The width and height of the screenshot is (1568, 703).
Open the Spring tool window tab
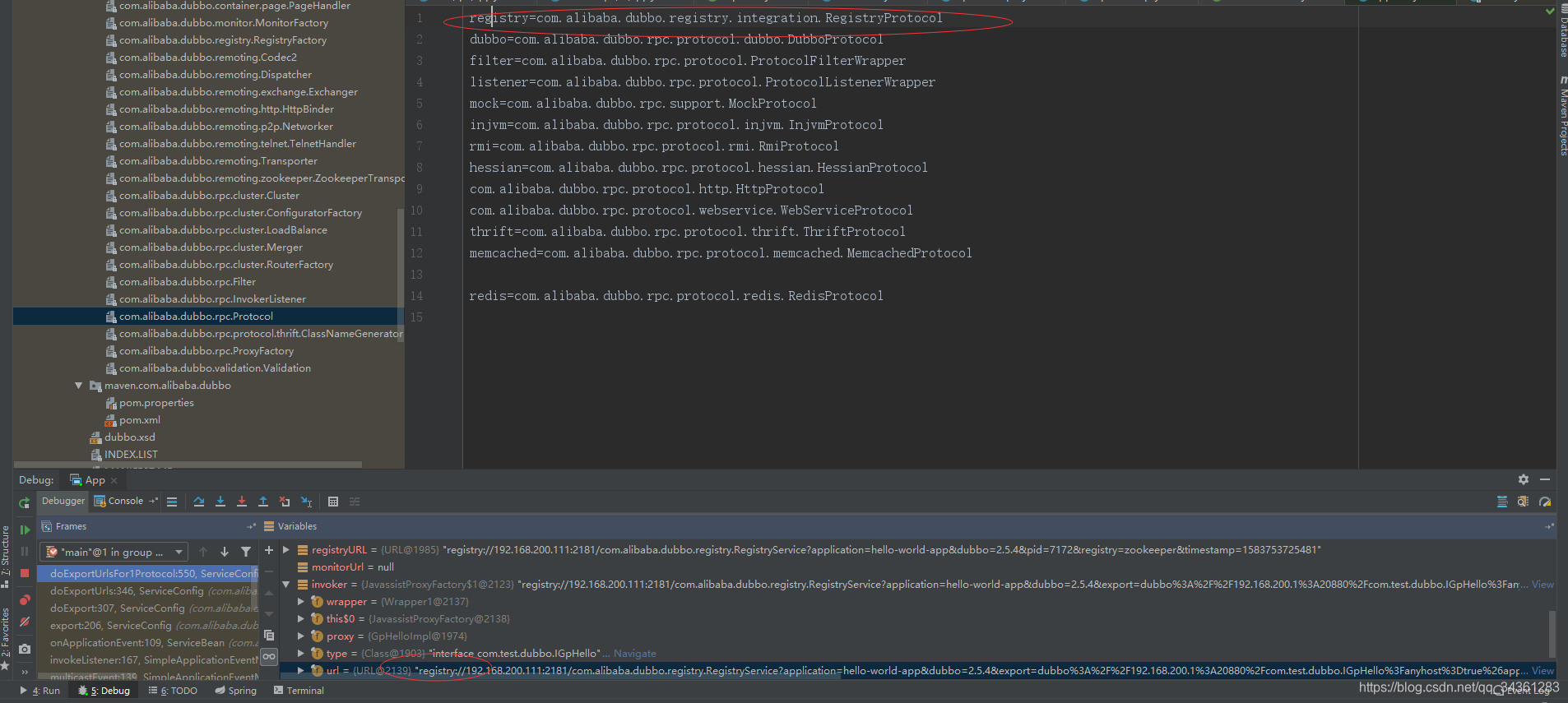[x=235, y=691]
